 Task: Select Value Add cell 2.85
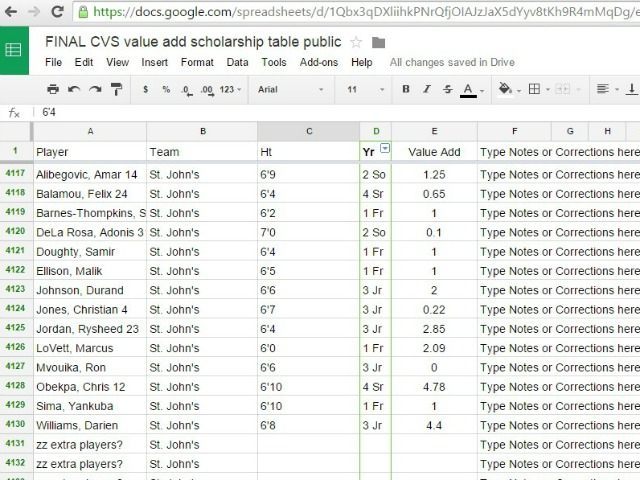click(x=434, y=329)
